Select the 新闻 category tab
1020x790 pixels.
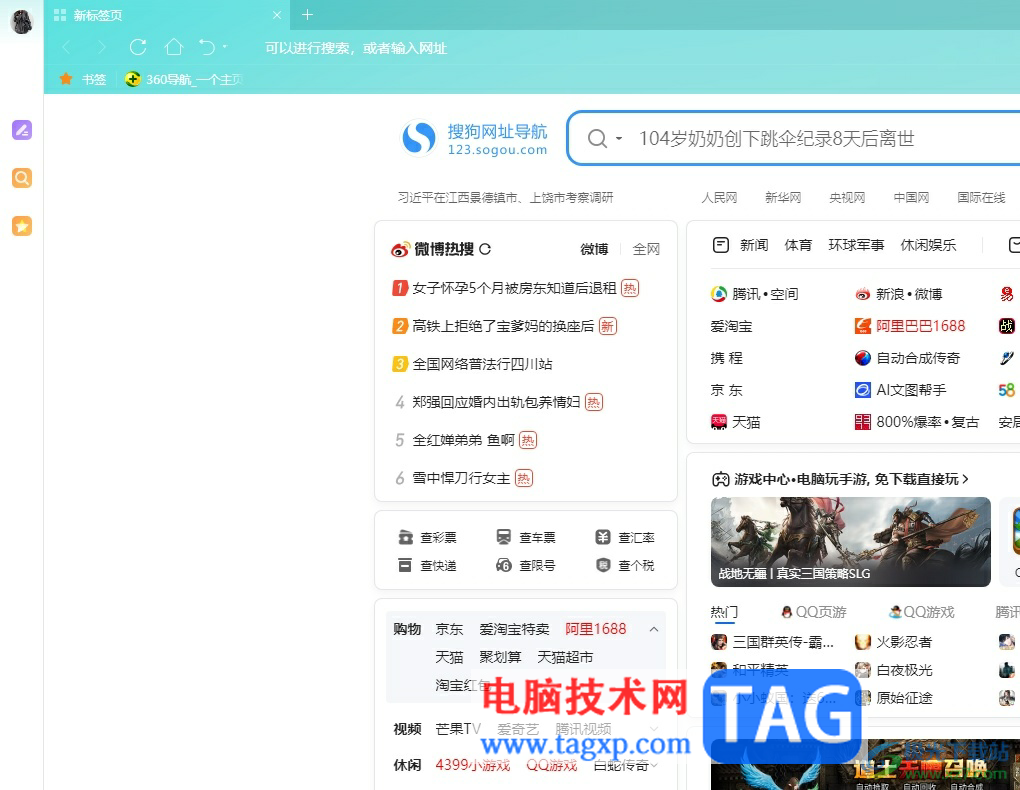tap(754, 245)
